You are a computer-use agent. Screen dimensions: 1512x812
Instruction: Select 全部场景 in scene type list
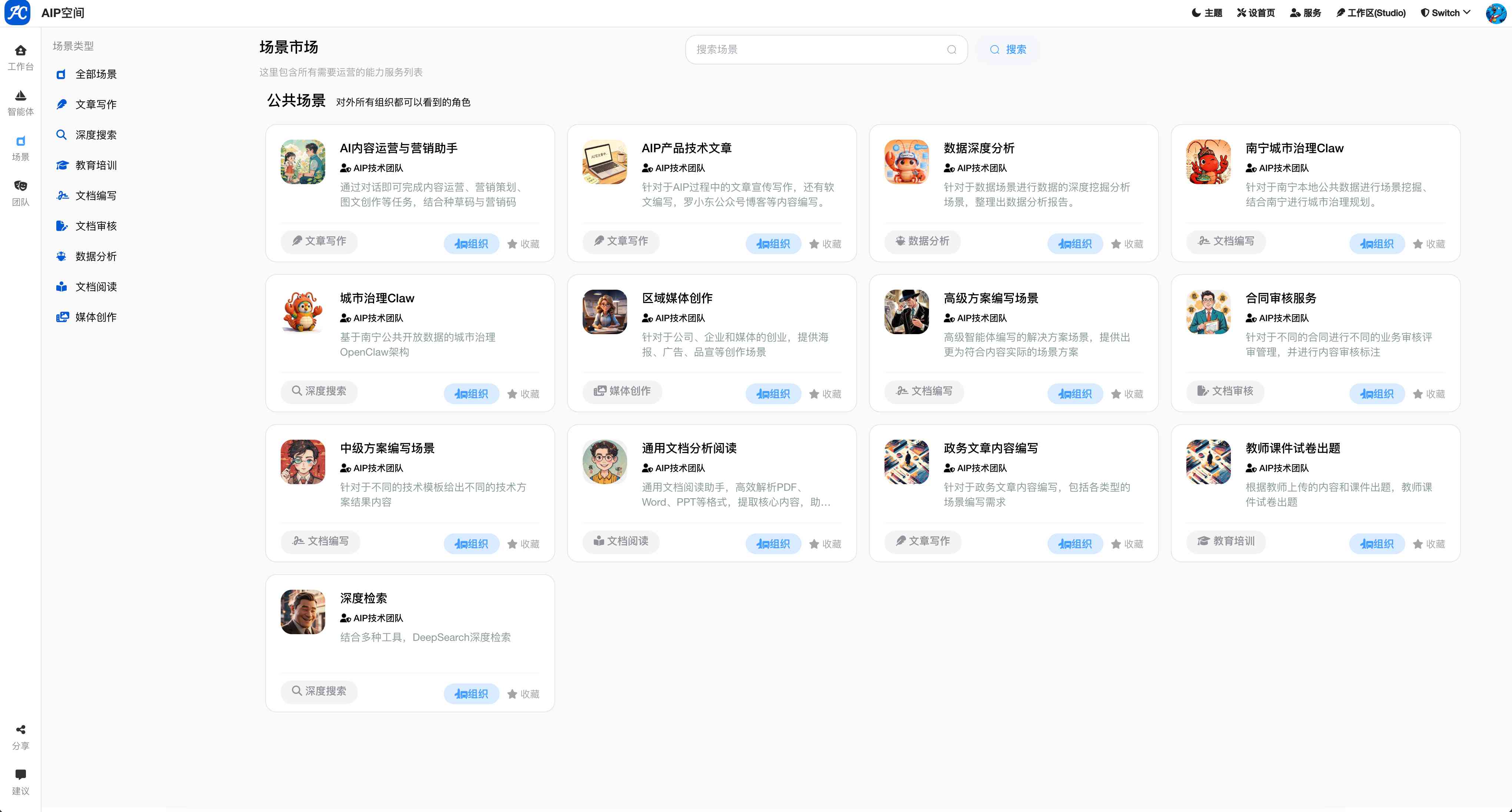(86, 74)
